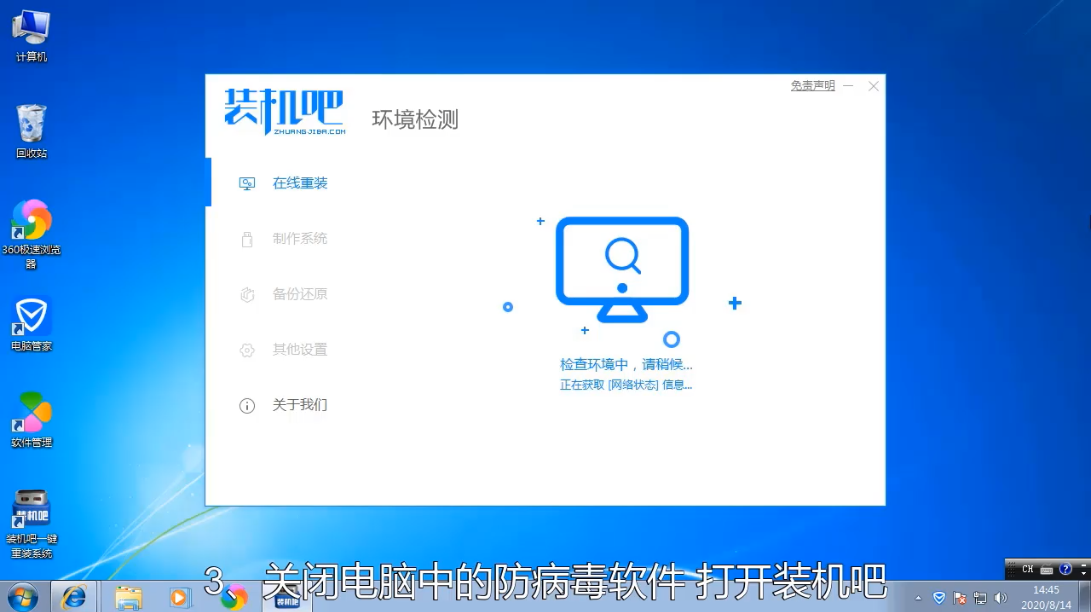This screenshot has height=612, width=1091.
Task: Mute sound via the taskbar speaker icon
Action: (x=1000, y=598)
